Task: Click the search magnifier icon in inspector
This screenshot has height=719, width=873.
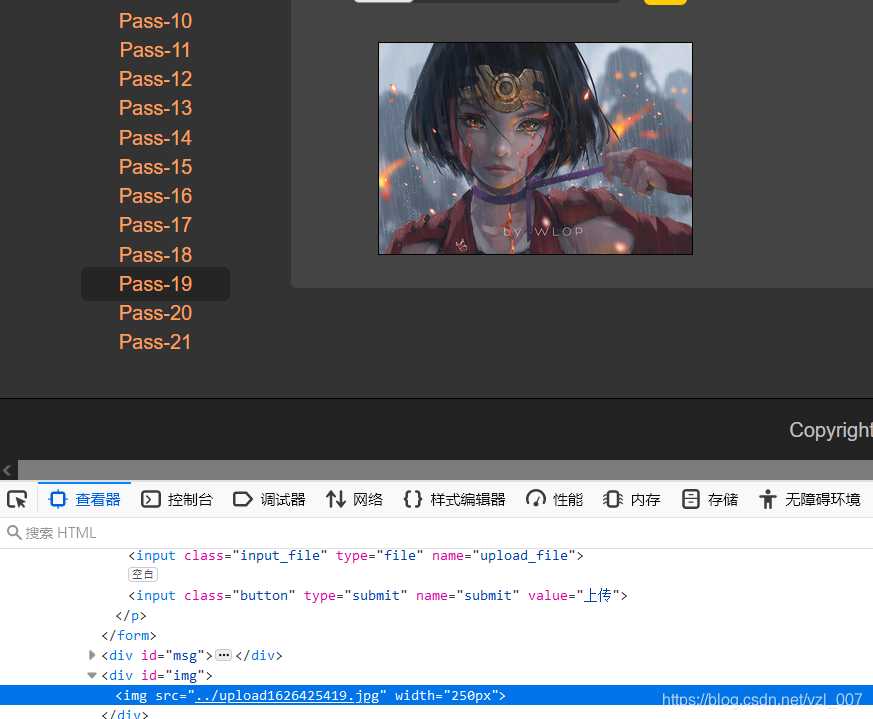Action: coord(14,533)
